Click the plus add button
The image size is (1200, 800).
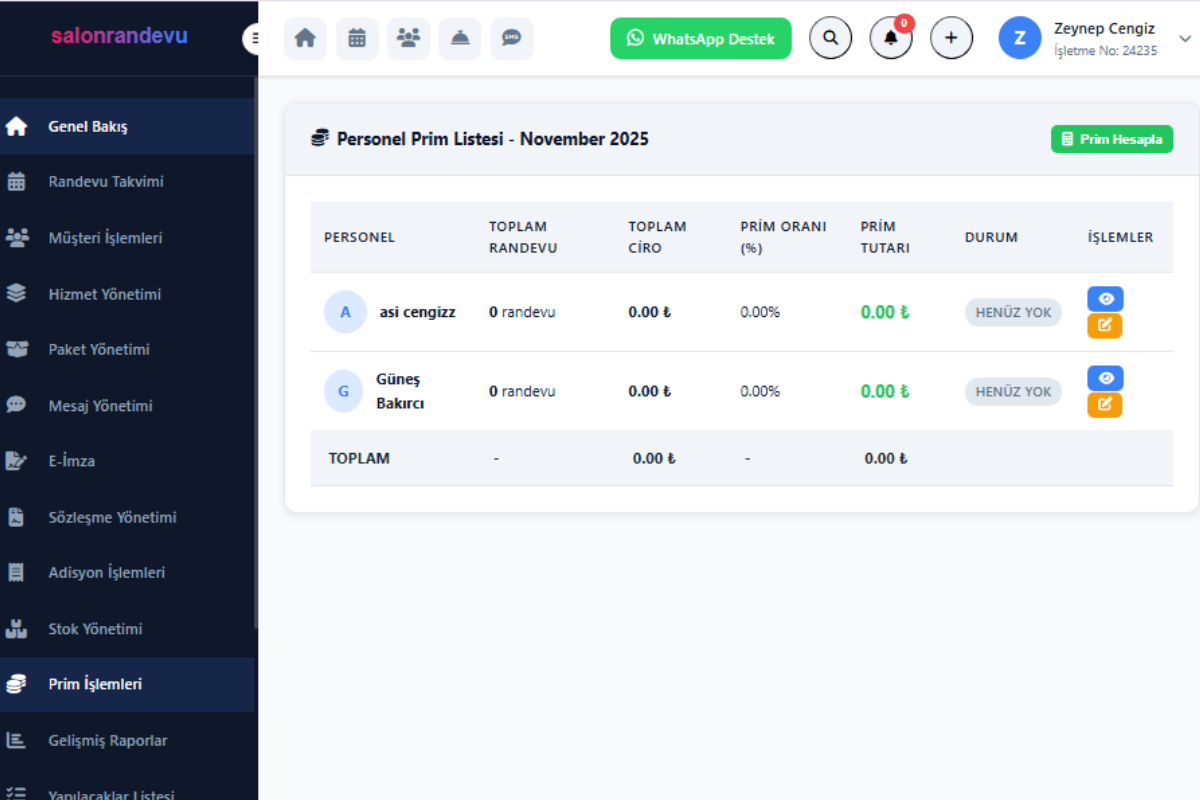point(951,38)
